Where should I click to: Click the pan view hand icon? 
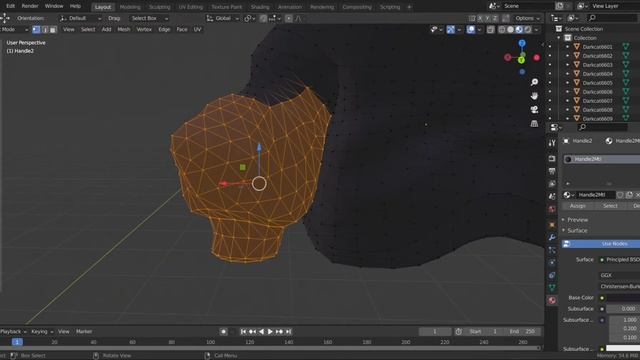(534, 96)
